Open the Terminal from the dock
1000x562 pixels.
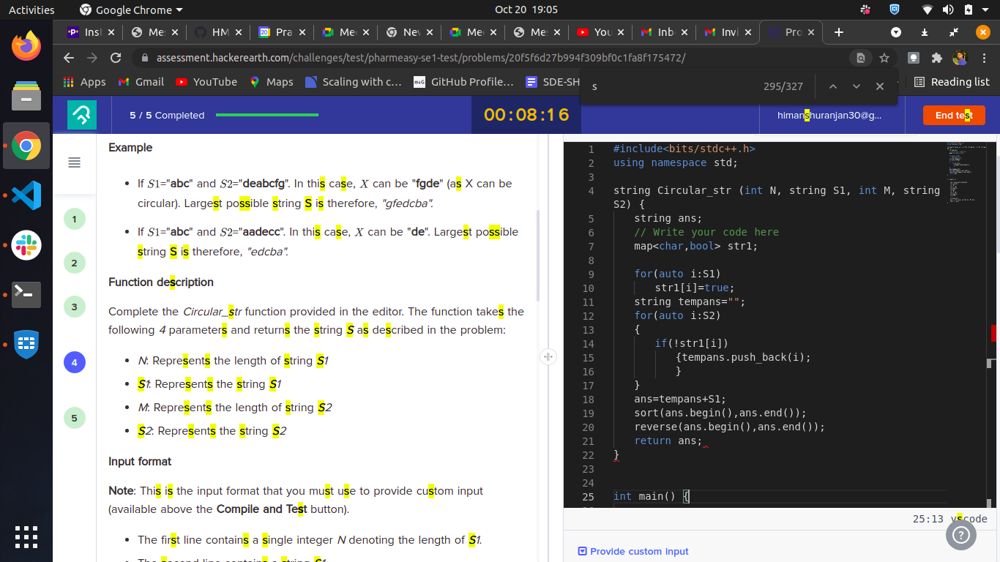pyautogui.click(x=26, y=294)
